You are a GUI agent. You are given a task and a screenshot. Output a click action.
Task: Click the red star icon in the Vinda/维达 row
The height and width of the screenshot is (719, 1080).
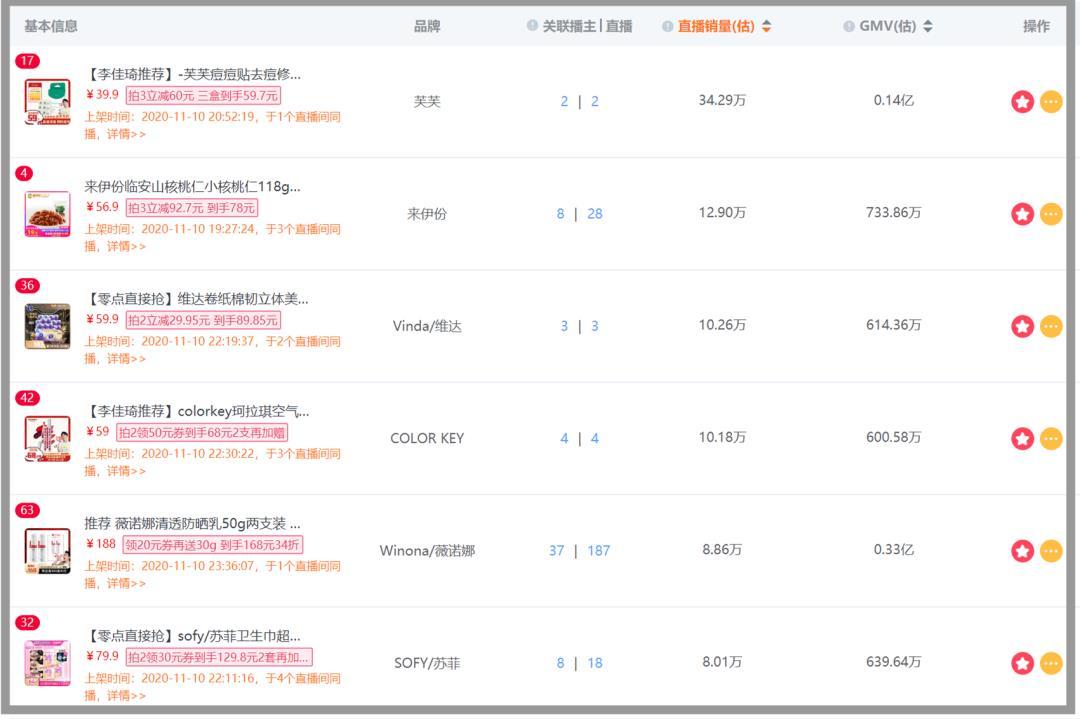[x=1022, y=326]
